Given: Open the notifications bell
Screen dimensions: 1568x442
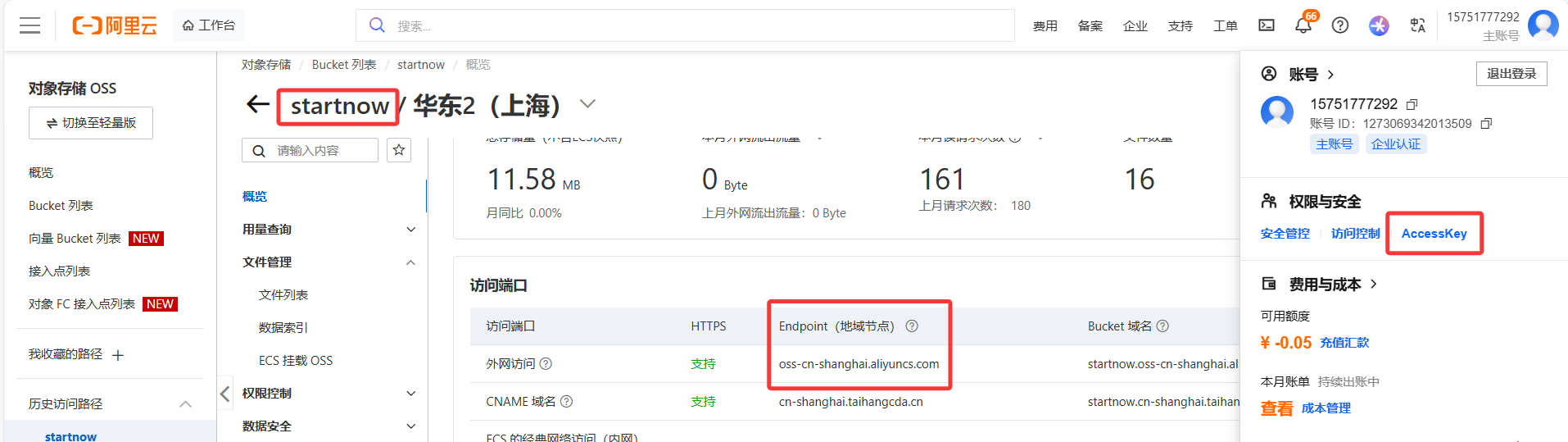Looking at the screenshot, I should point(1303,25).
